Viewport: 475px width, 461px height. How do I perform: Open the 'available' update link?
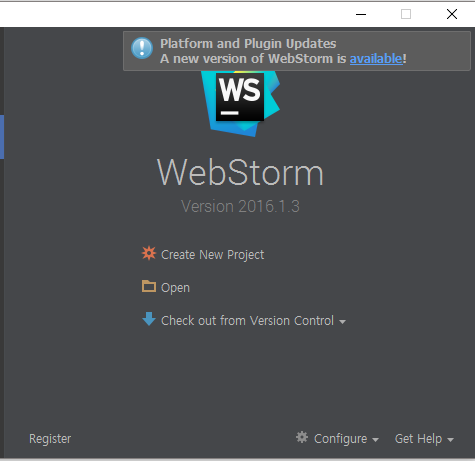tap(376, 59)
